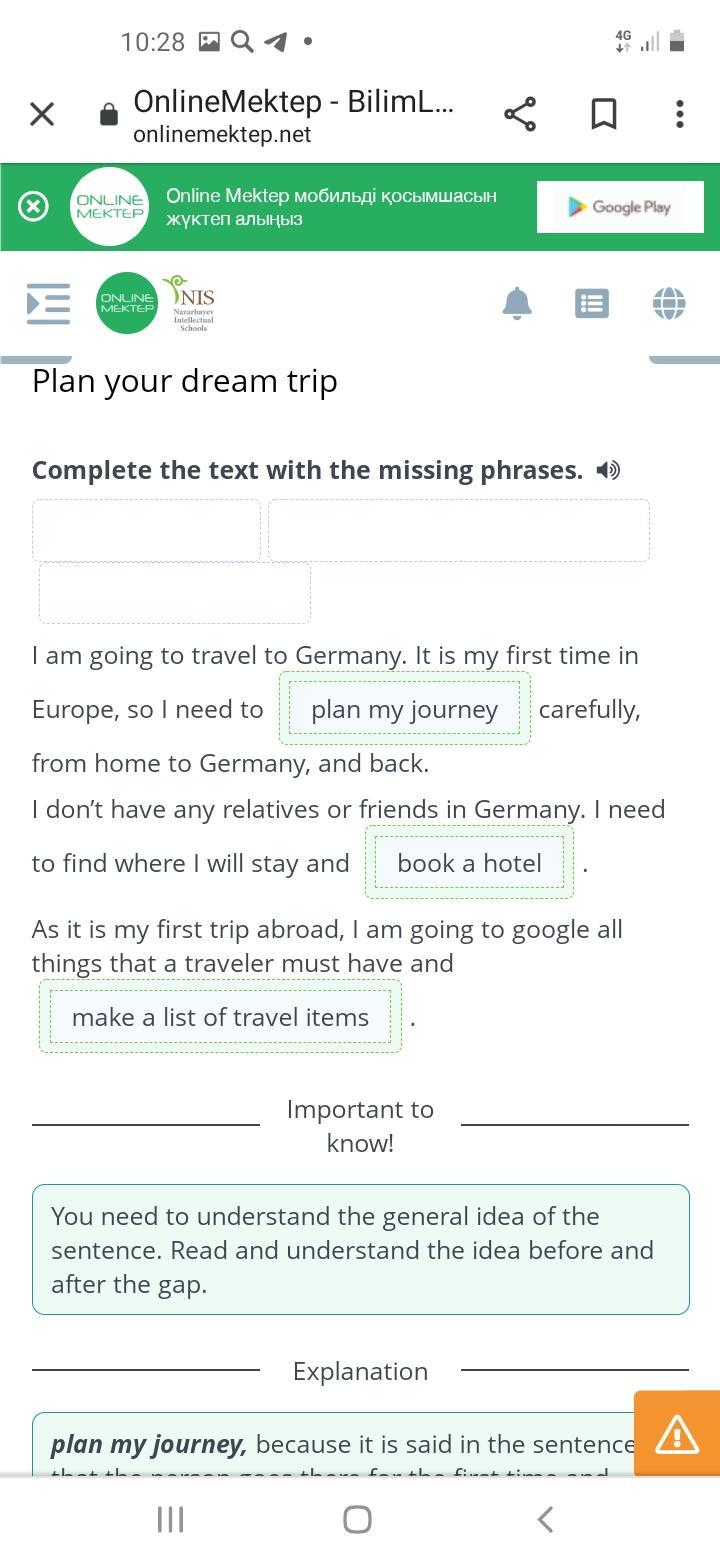Viewport: 720px width, 1560px height.
Task: Select the 'book a hotel' phrase chip
Action: [x=469, y=863]
